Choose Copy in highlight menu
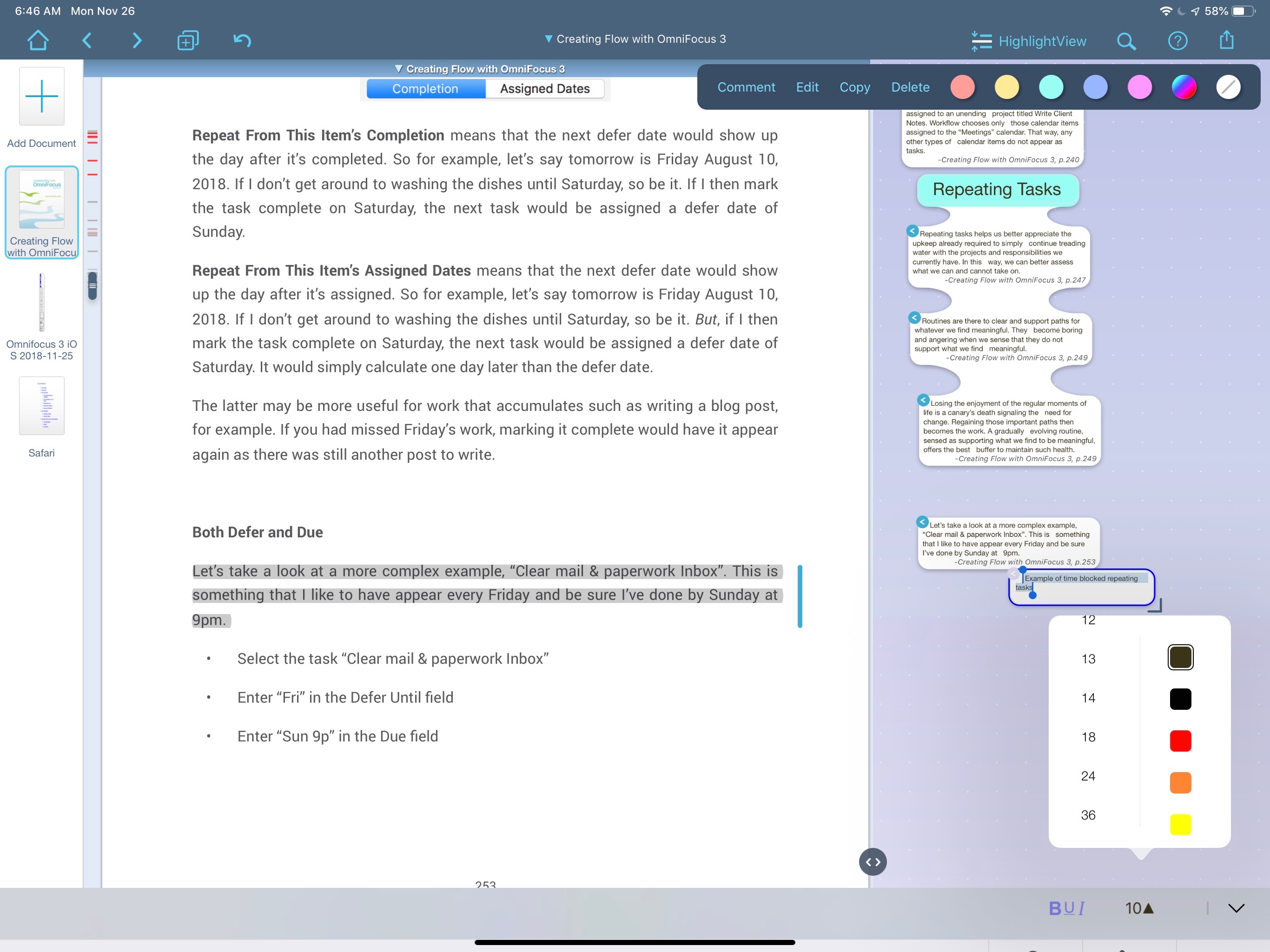The width and height of the screenshot is (1270, 952). (x=854, y=87)
